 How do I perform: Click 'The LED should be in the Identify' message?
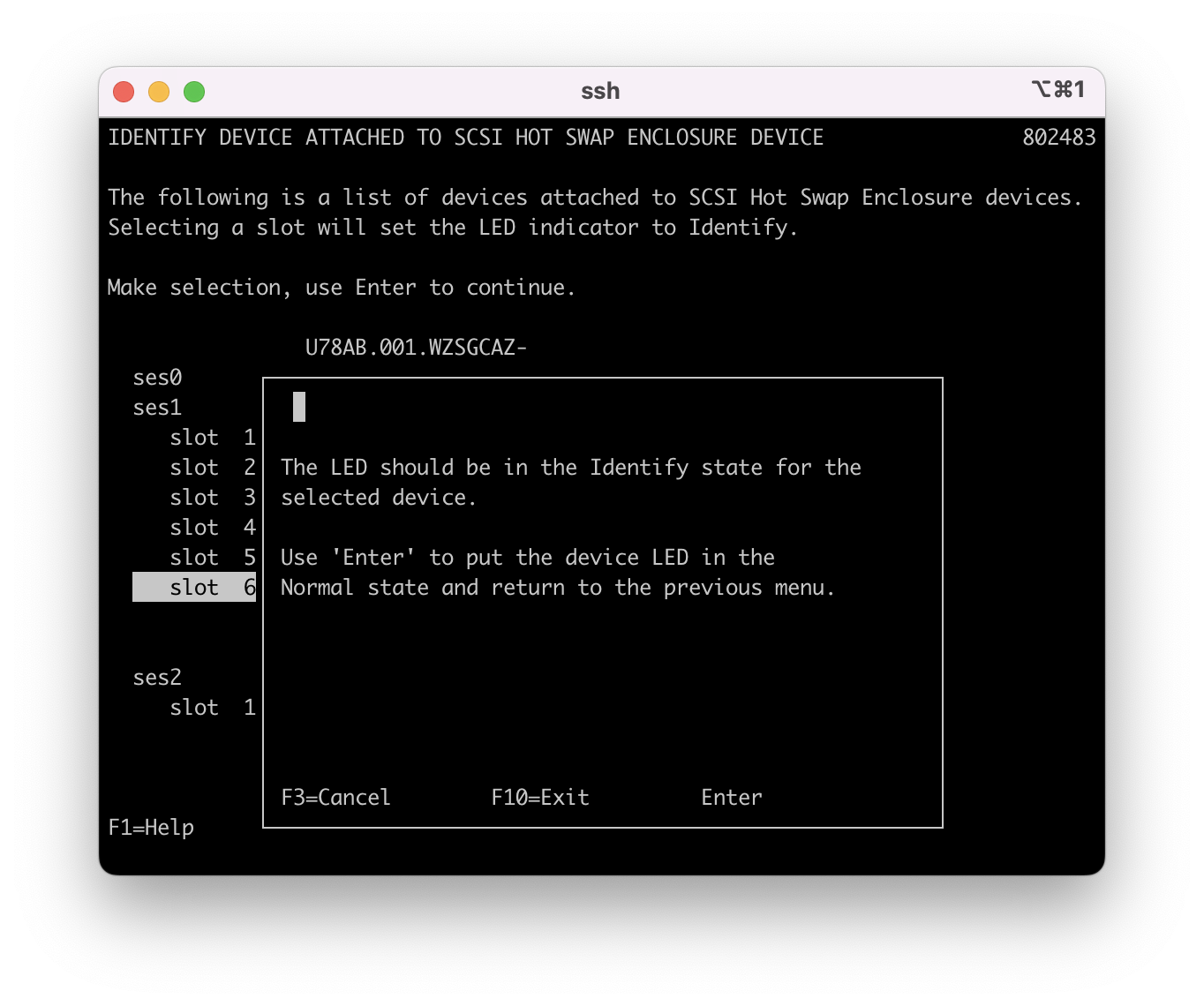pos(571,468)
